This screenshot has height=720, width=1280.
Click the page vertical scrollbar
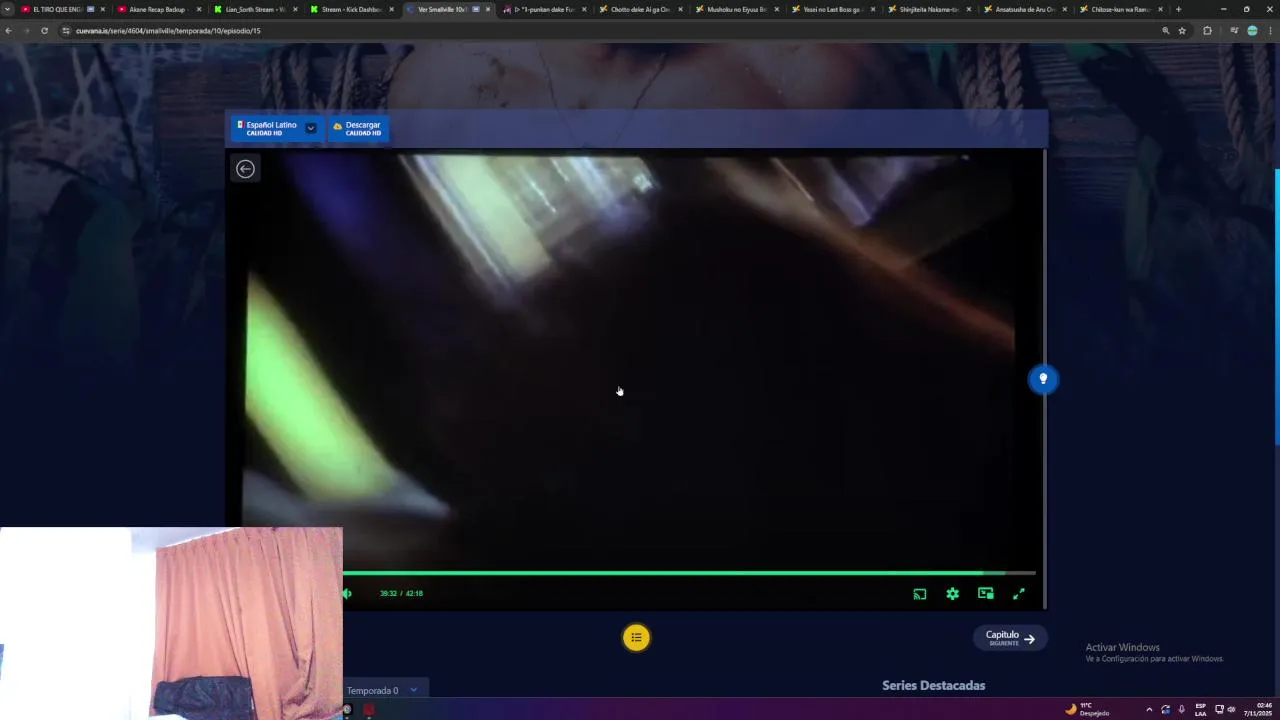(x=1277, y=306)
